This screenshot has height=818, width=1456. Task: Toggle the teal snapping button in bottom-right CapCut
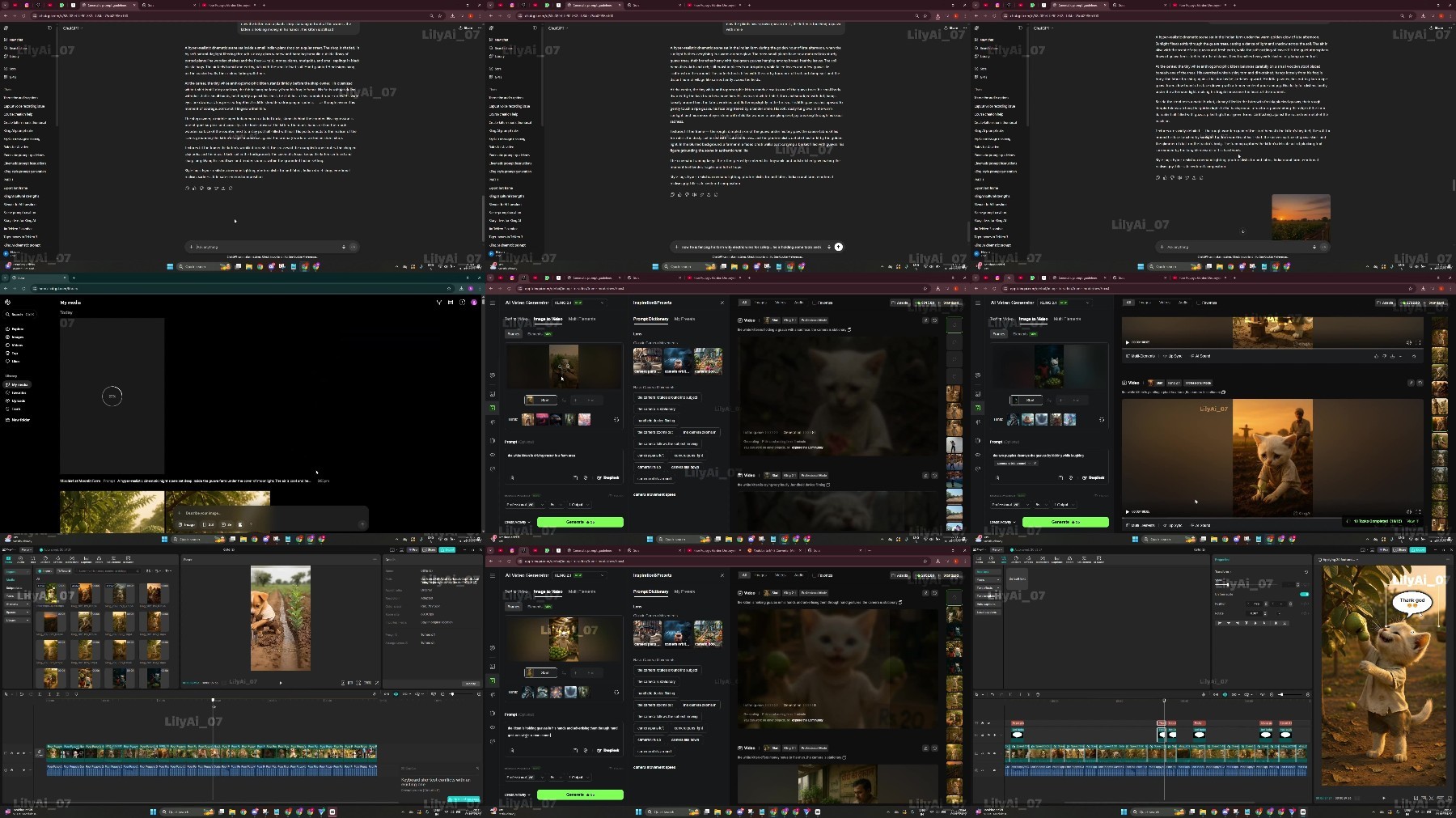[1225, 694]
